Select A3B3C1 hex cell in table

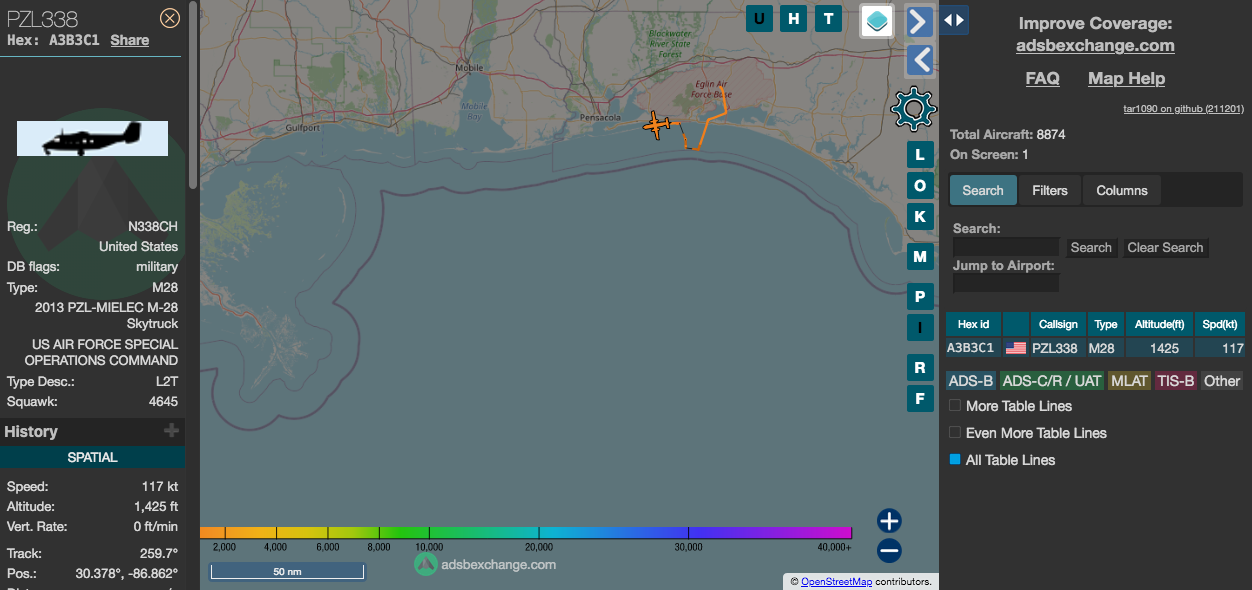(x=971, y=348)
